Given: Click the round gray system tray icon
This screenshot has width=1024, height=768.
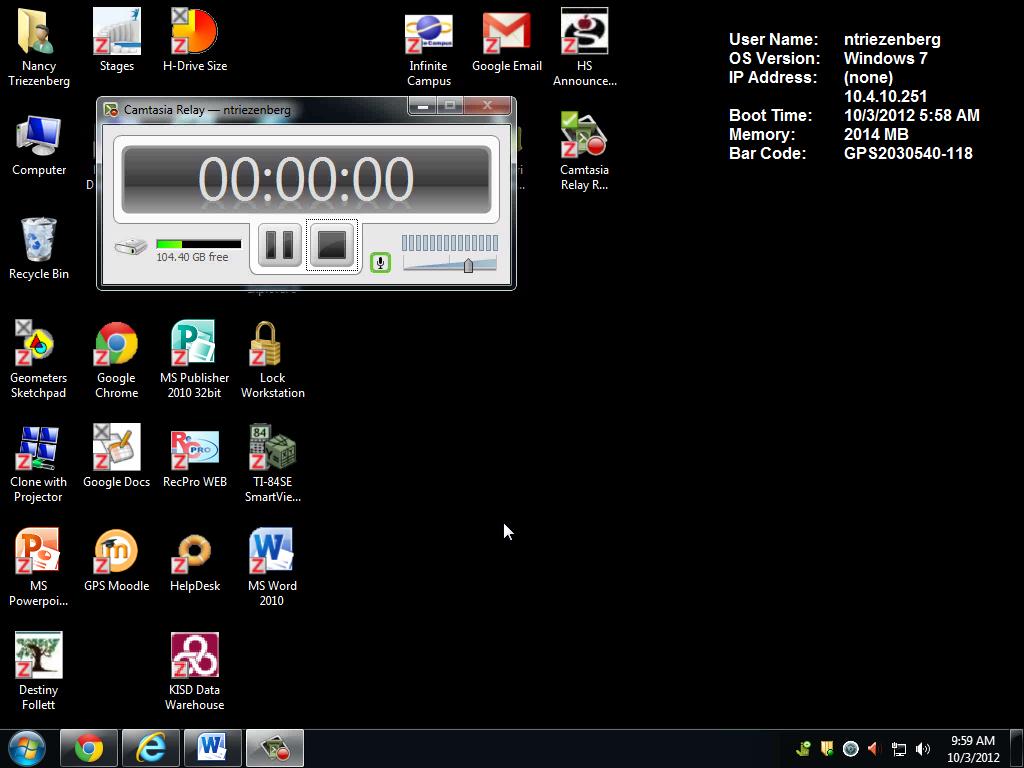Looking at the screenshot, I should point(850,748).
